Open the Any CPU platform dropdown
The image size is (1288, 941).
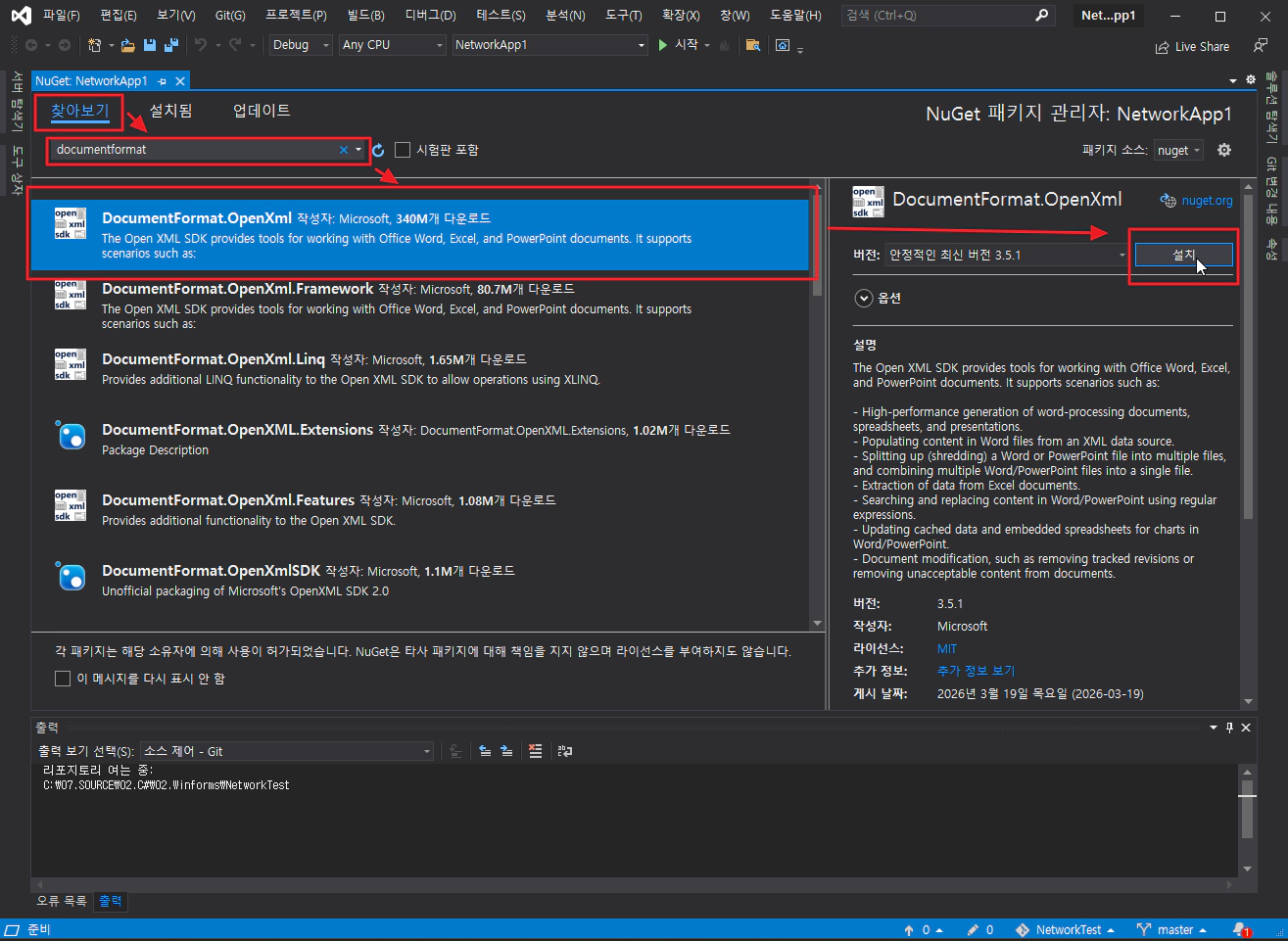(393, 45)
